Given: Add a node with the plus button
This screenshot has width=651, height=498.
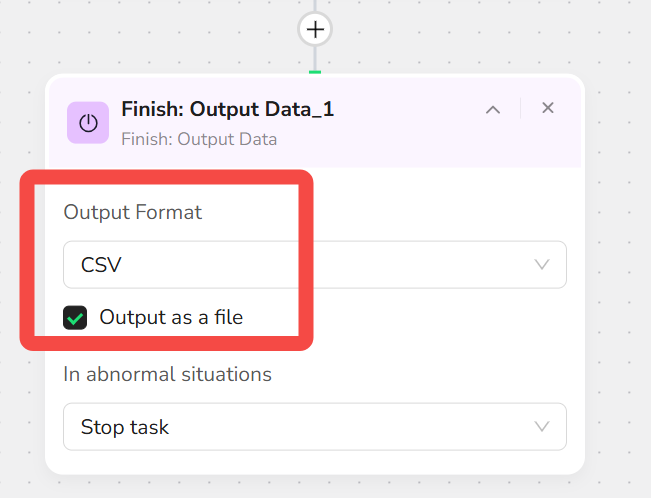Looking at the screenshot, I should pyautogui.click(x=315, y=29).
